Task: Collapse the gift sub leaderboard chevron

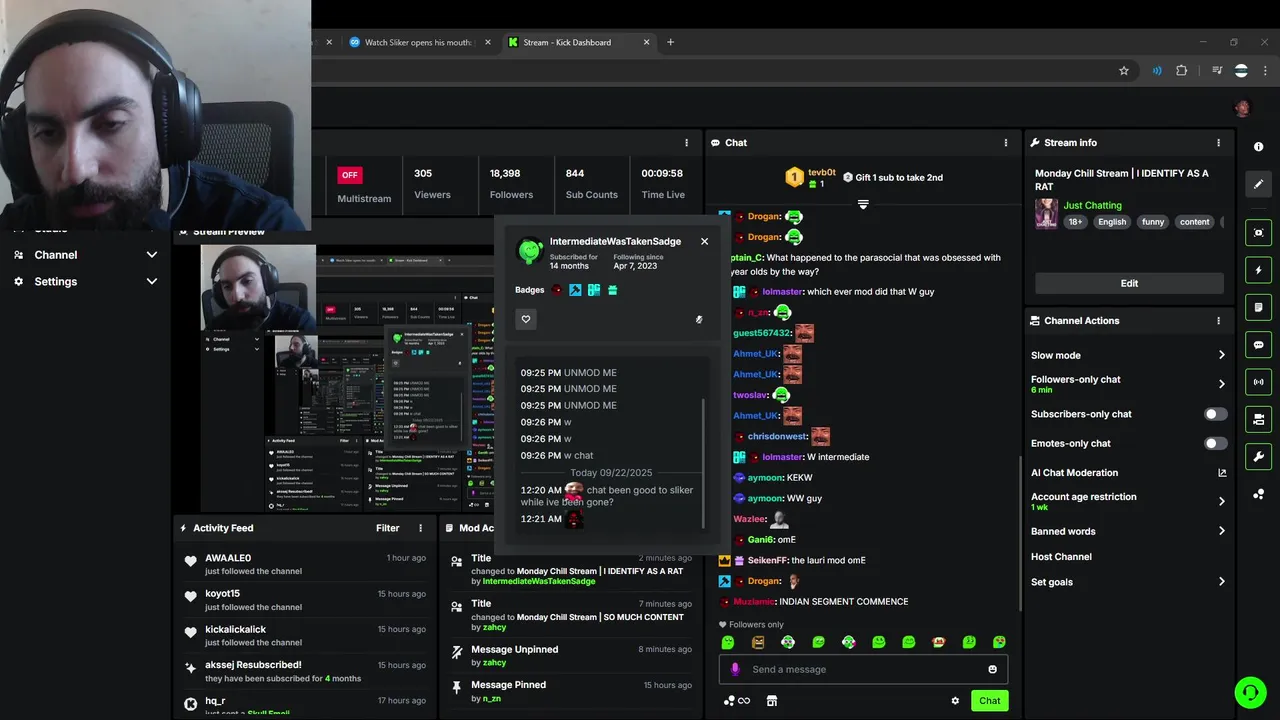Action: (863, 204)
